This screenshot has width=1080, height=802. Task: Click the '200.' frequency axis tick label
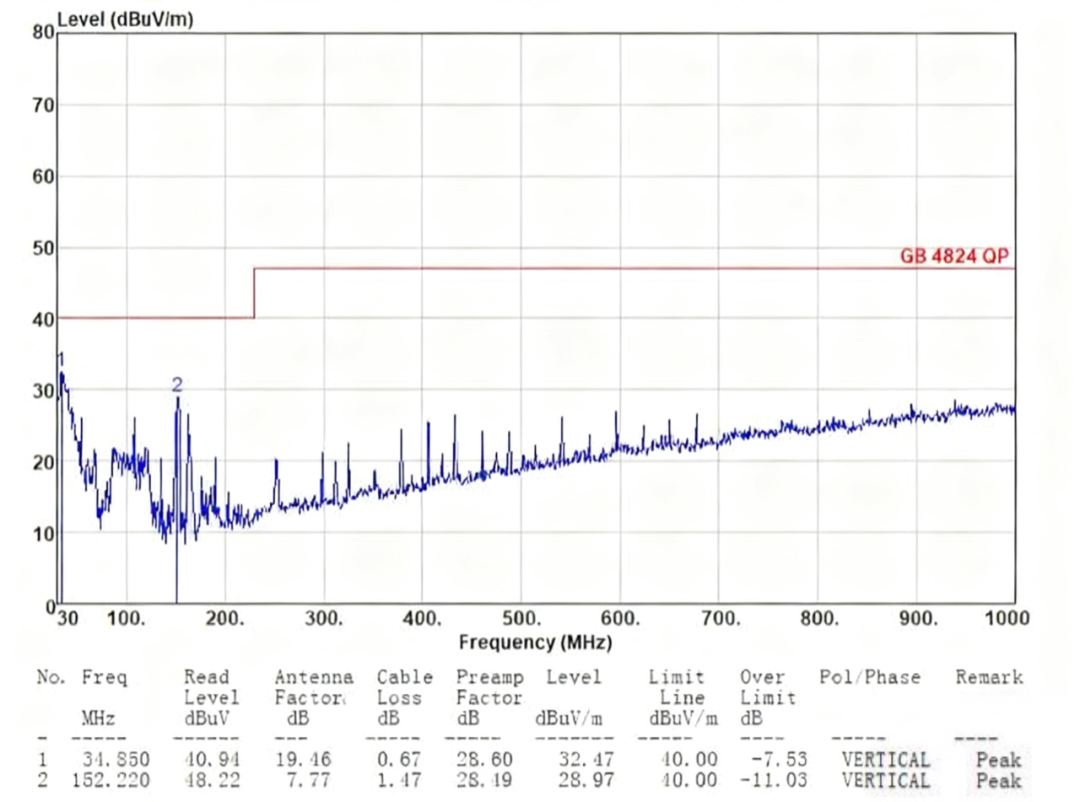click(x=225, y=617)
